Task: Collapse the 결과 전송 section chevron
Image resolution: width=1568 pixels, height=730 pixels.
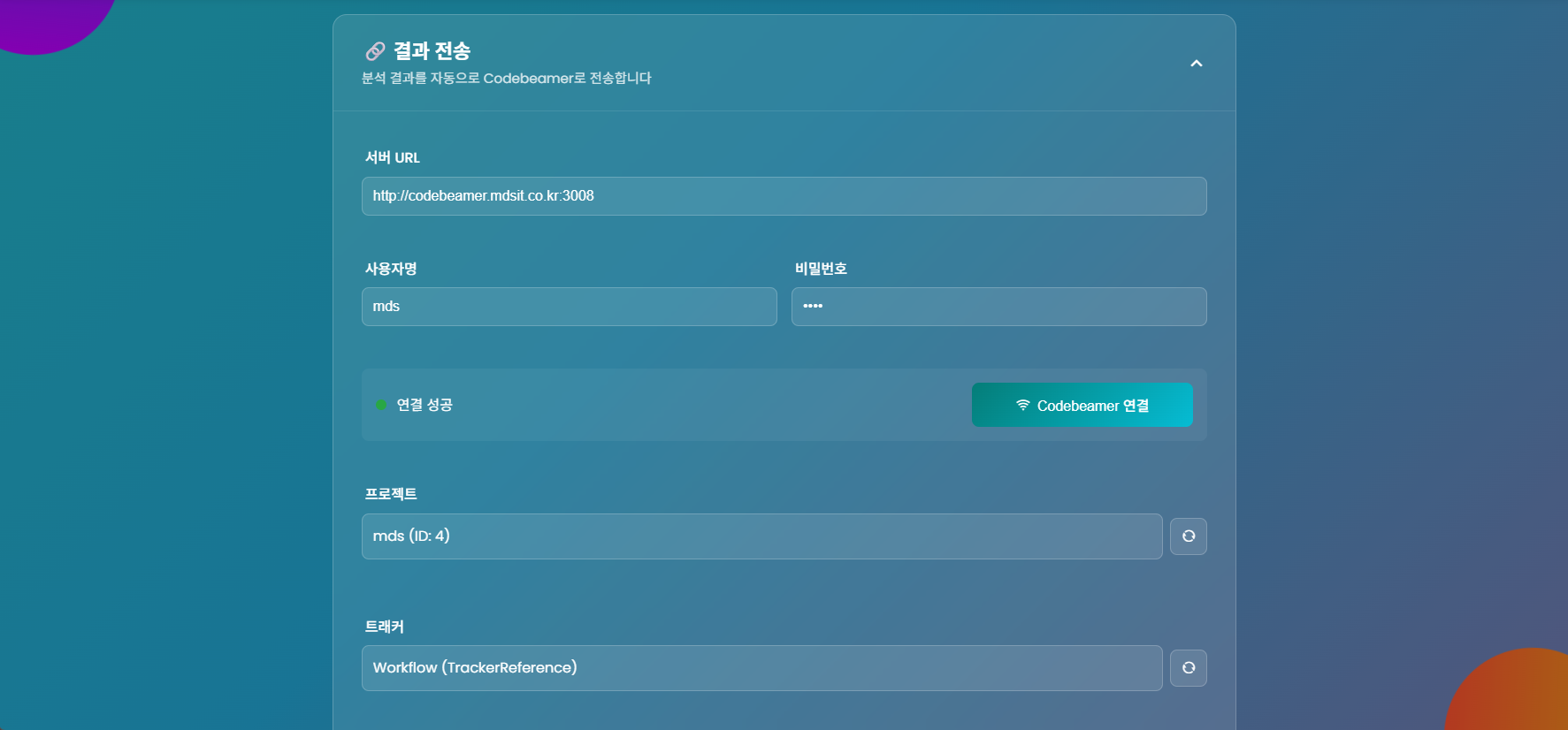Action: pos(1196,64)
